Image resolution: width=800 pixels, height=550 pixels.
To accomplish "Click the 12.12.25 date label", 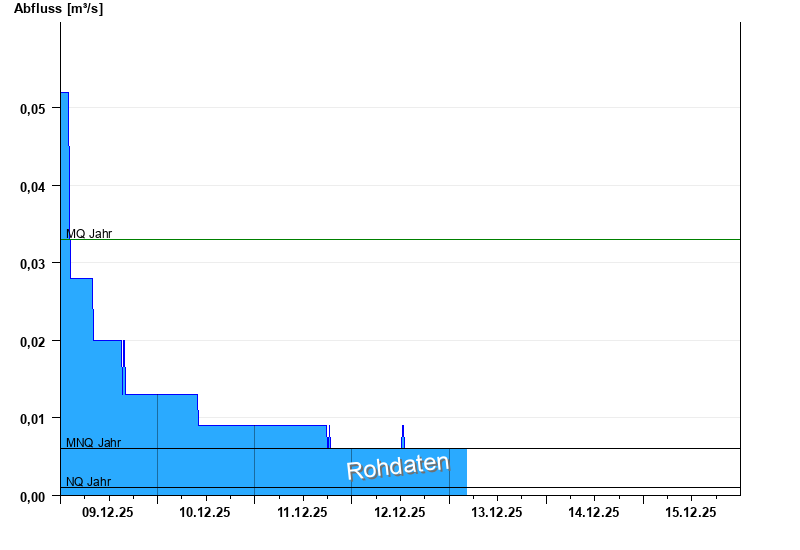I will pos(399,512).
